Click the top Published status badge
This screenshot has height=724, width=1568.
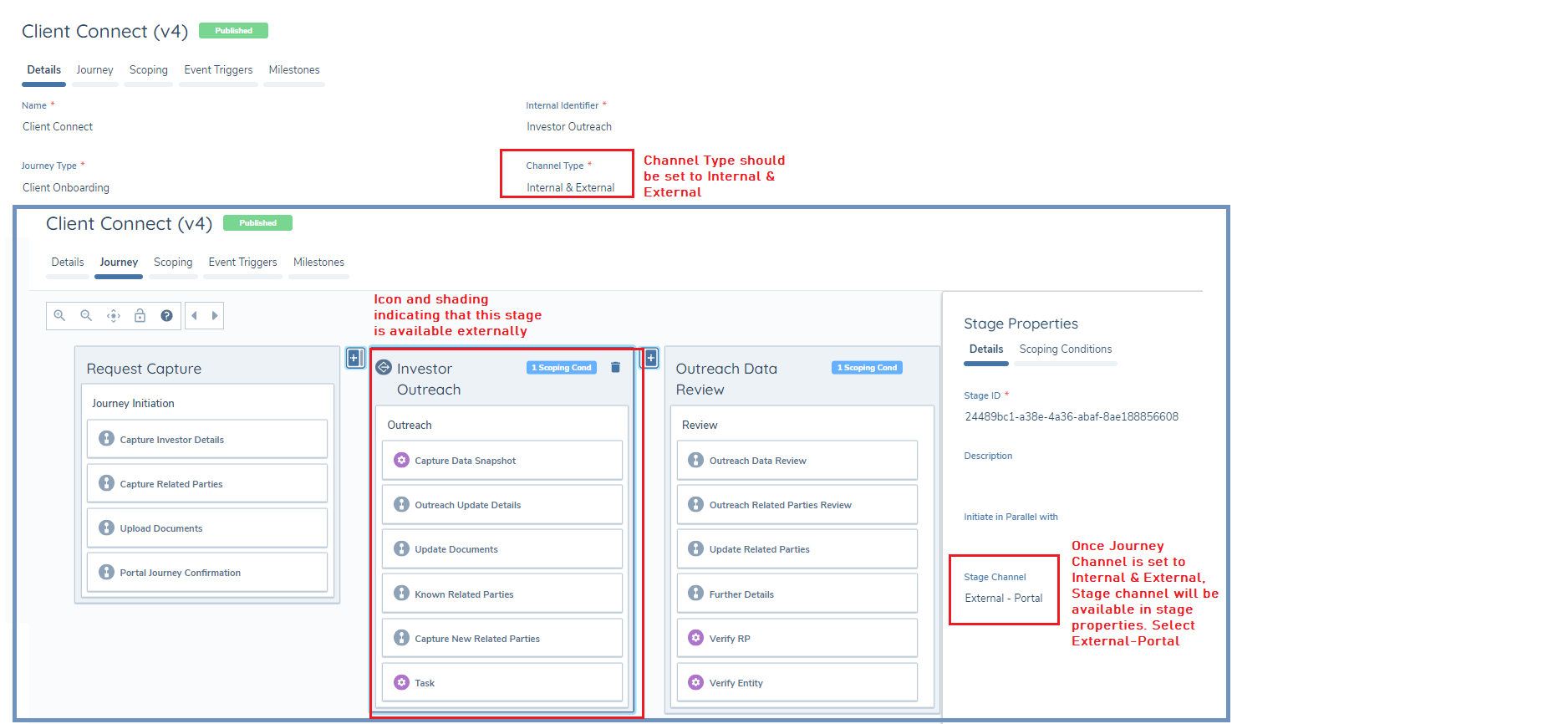(233, 31)
